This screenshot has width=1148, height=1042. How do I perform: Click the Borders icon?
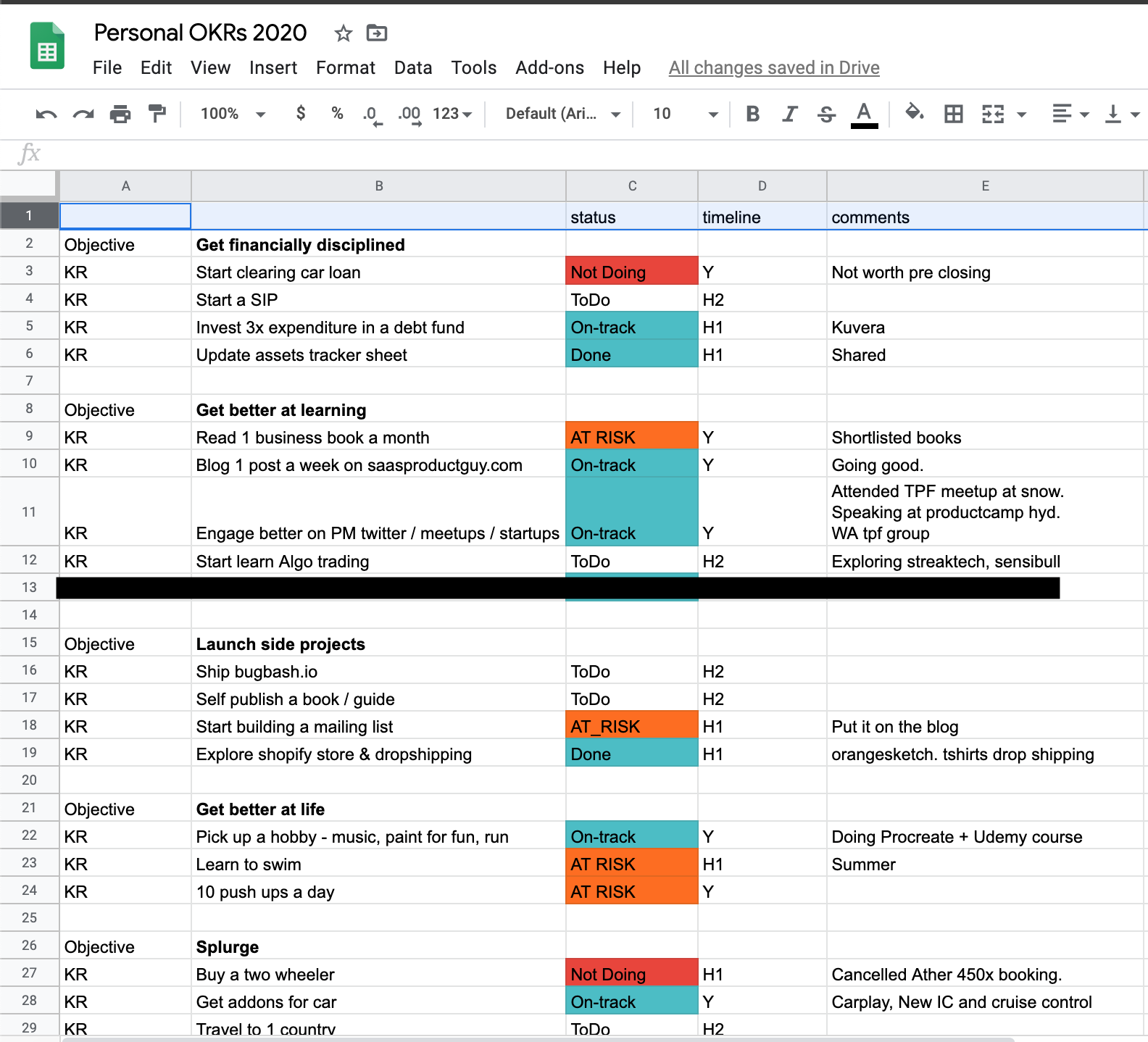pyautogui.click(x=954, y=114)
